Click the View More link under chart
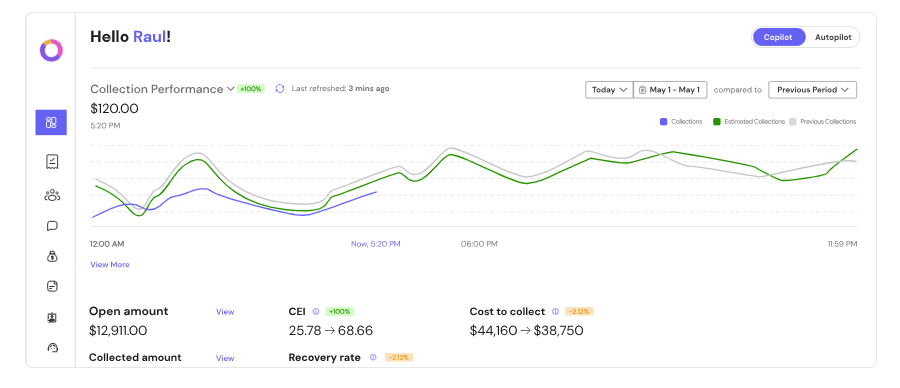The height and width of the screenshot is (388, 900). [110, 265]
